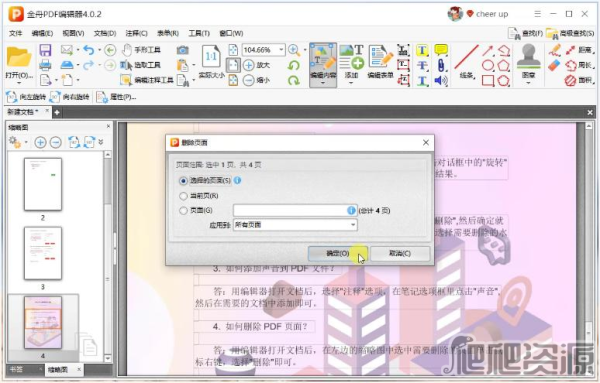Click the info icon beside selected pages option
This screenshot has width=600, height=383.
tap(237, 180)
